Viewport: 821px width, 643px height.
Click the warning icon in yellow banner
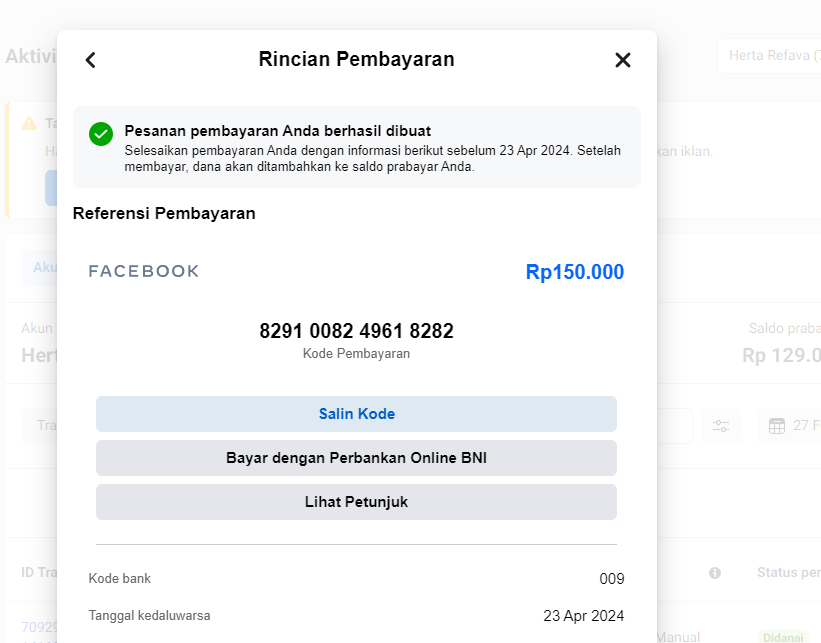click(28, 123)
